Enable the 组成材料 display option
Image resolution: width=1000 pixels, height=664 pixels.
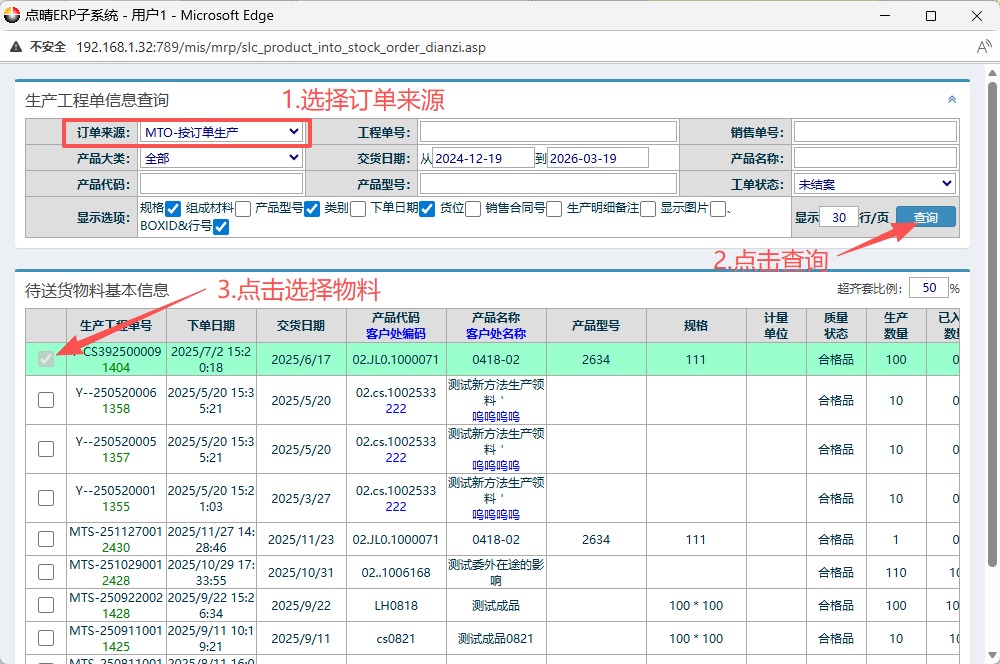[x=243, y=208]
